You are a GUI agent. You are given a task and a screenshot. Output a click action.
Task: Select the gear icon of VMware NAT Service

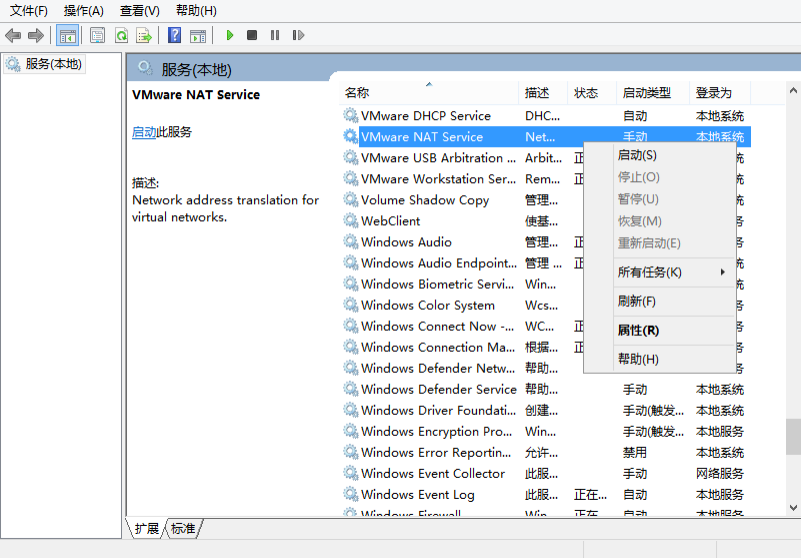pos(350,137)
